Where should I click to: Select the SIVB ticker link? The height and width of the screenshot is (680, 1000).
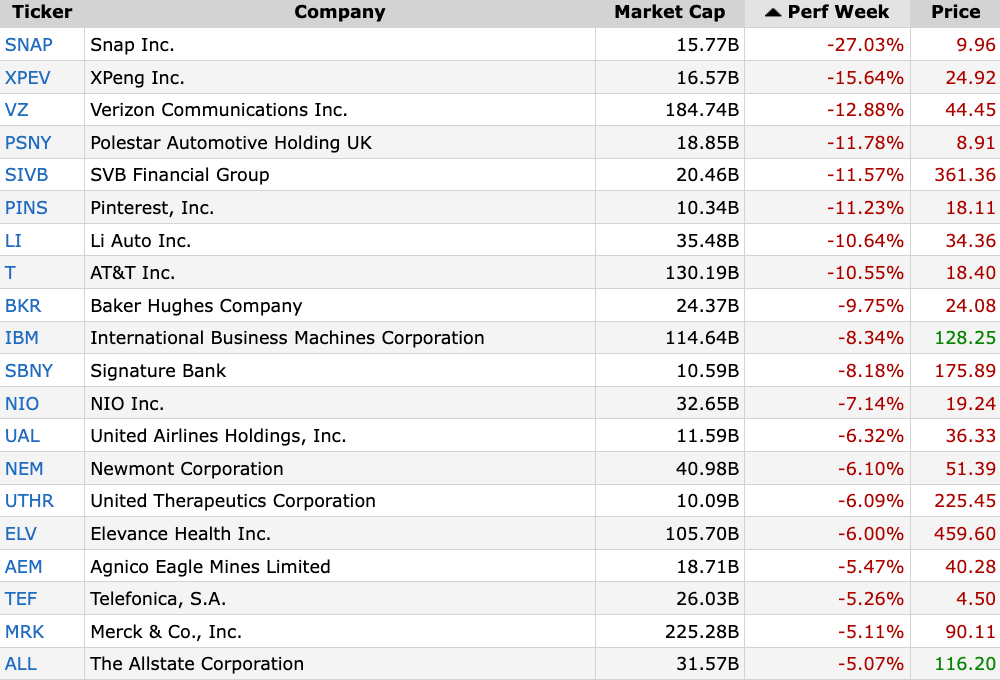point(27,175)
